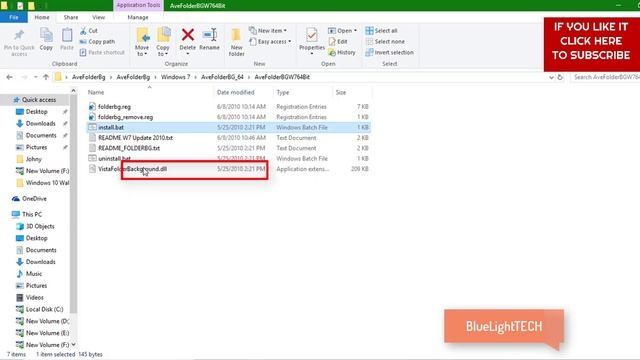Click Edit in Open group
This screenshot has height=360, width=640.
(x=338, y=42)
